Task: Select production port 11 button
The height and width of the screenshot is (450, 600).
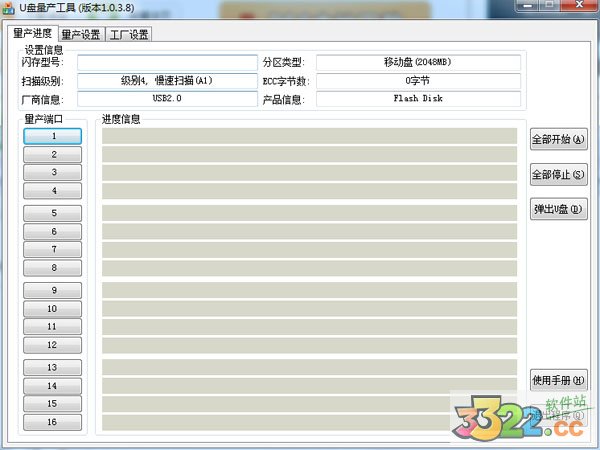Action: pos(52,327)
